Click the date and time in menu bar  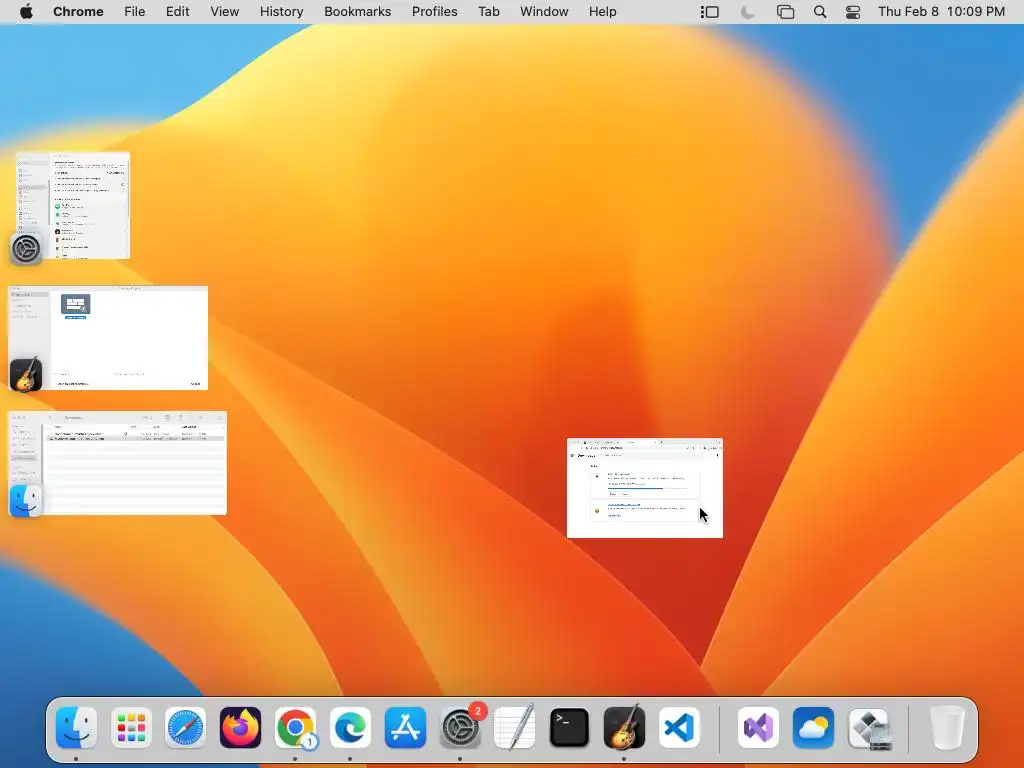pyautogui.click(x=941, y=12)
